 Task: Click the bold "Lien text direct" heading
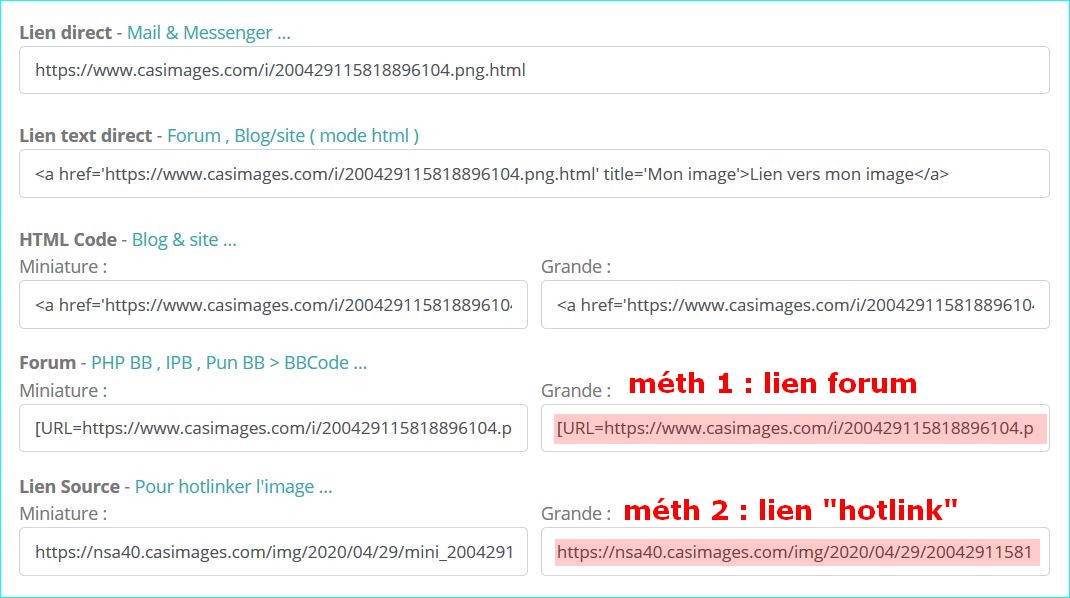pos(86,135)
